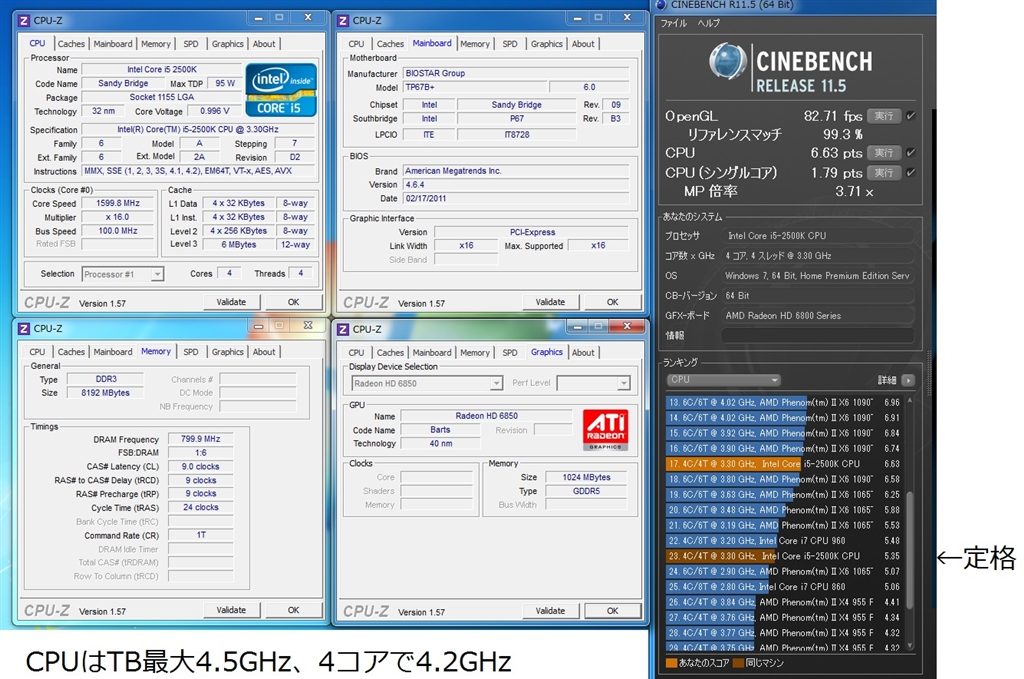Screen dimensions: 1024x679
Task: Click the ATI Radeon Graphics logo
Action: 605,430
